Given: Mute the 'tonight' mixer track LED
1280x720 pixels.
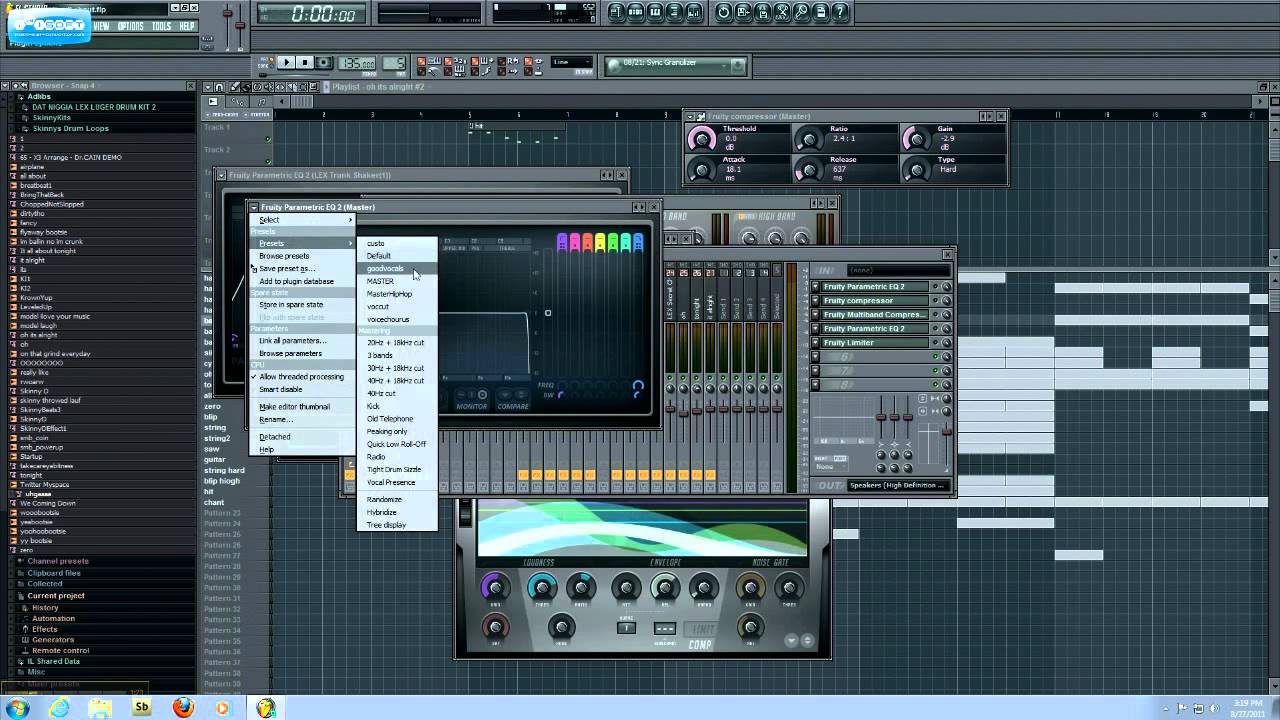Looking at the screenshot, I should [696, 378].
